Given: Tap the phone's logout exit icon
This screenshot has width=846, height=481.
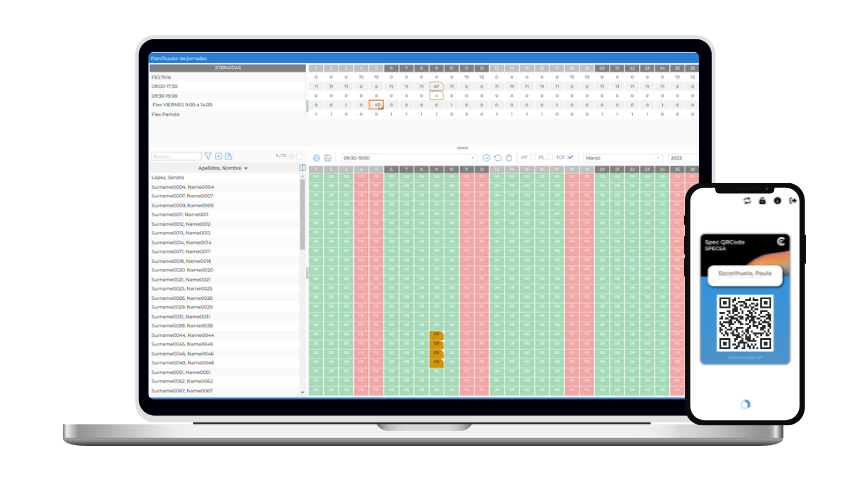Looking at the screenshot, I should click(793, 201).
